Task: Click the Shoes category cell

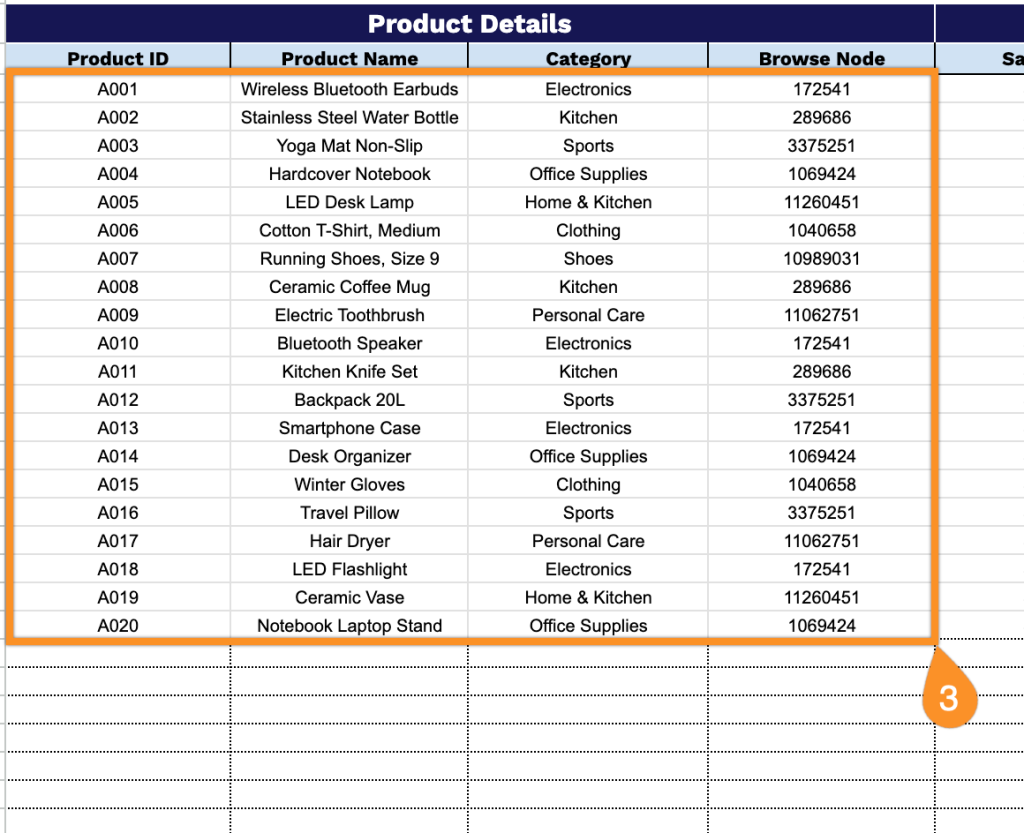Action: pos(588,259)
